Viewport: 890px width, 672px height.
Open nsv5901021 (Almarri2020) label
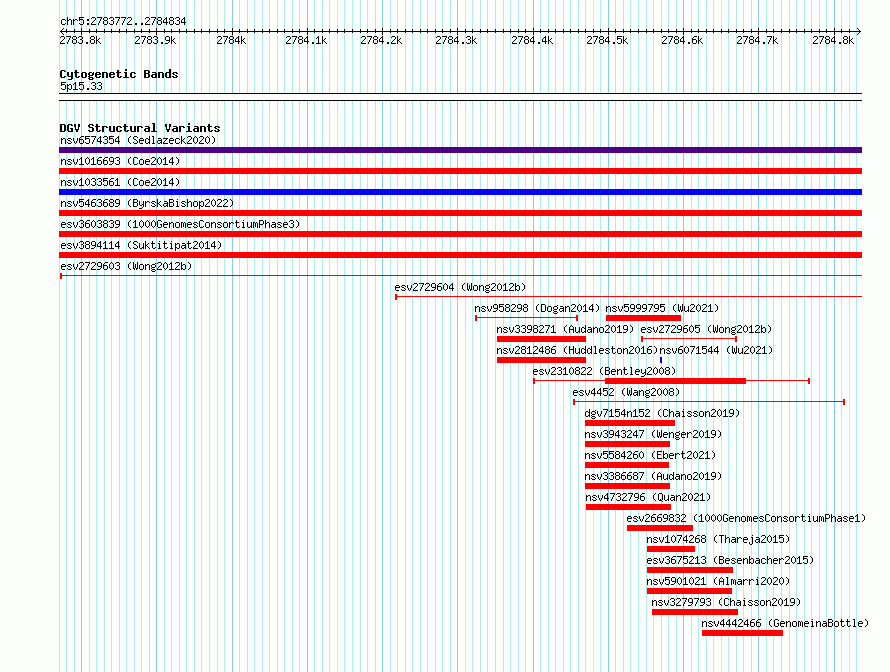(718, 581)
